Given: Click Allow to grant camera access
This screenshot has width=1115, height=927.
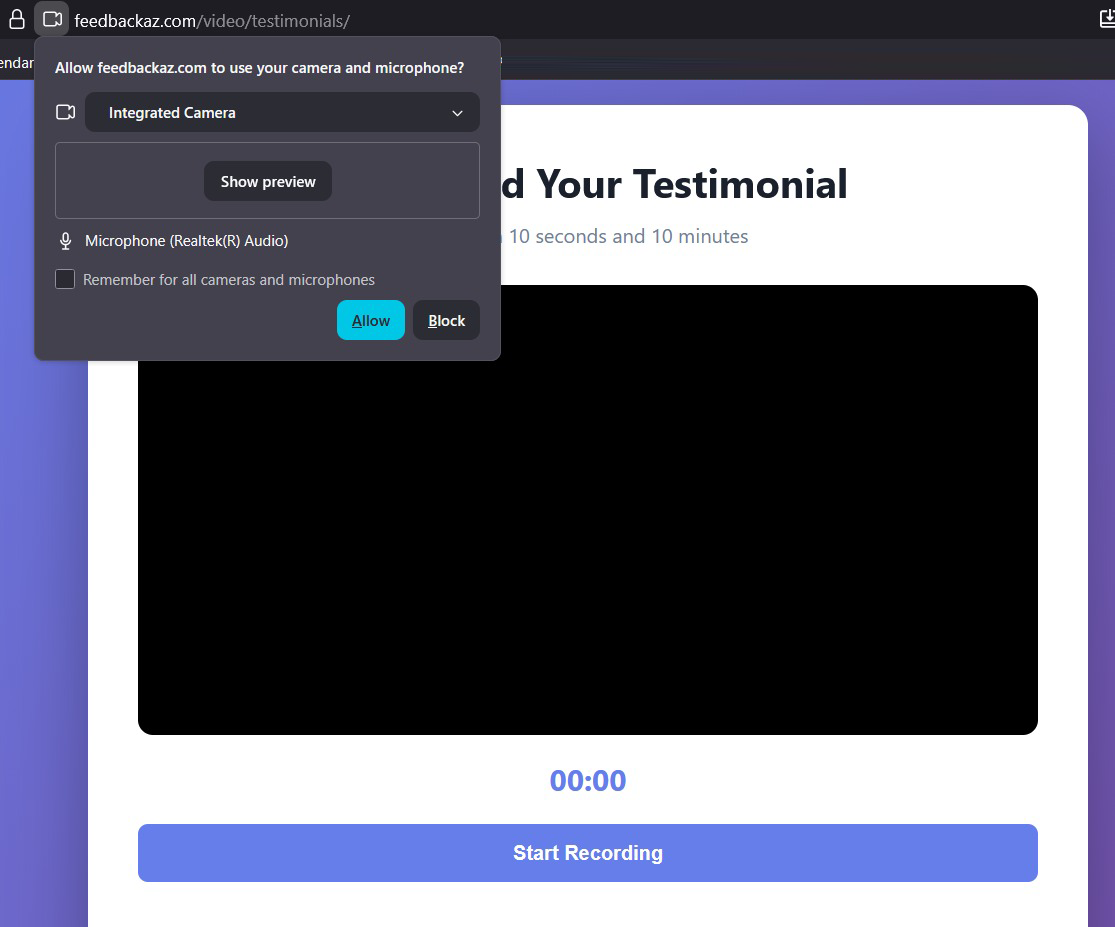Looking at the screenshot, I should tap(370, 320).
